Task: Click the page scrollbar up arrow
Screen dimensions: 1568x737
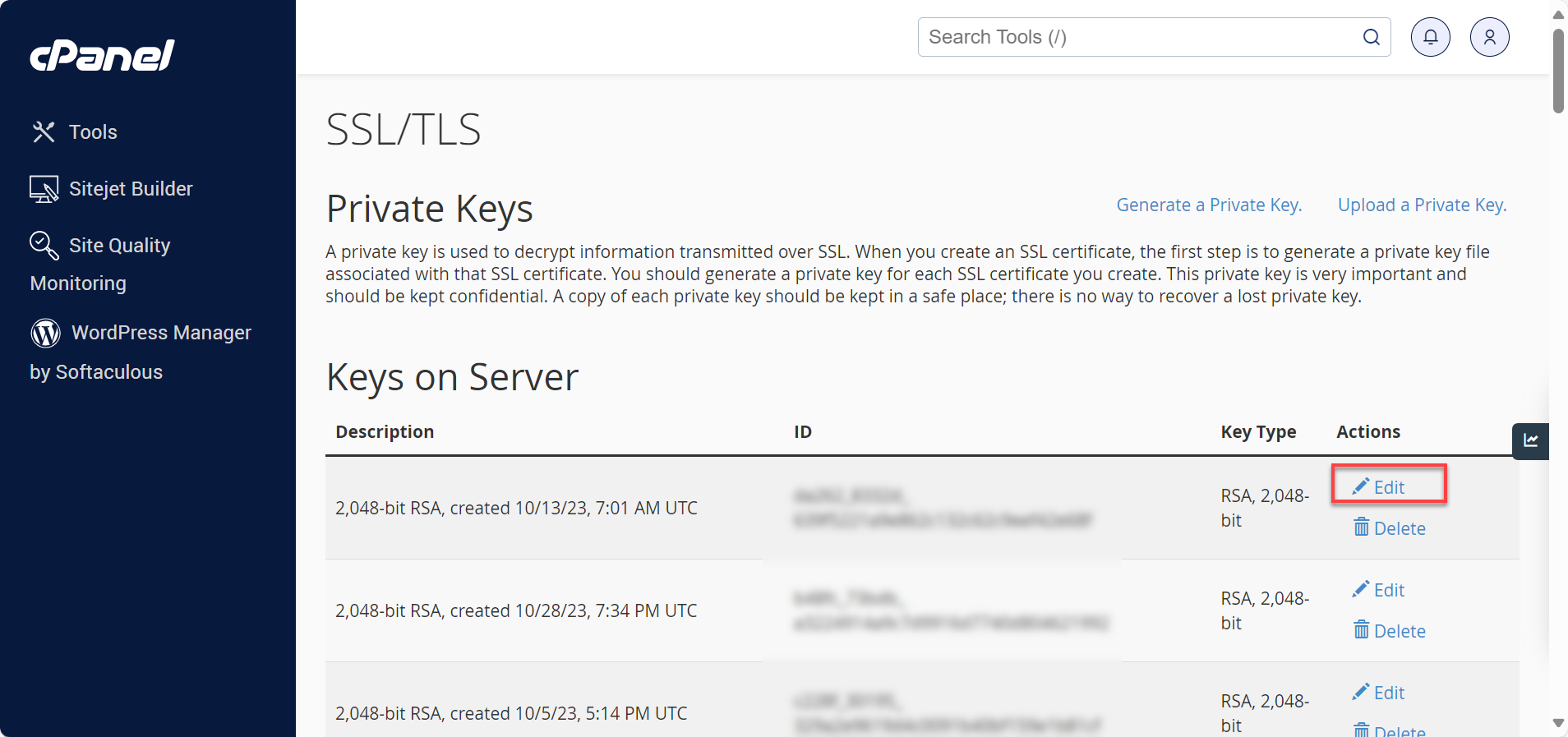Action: pyautogui.click(x=1558, y=14)
